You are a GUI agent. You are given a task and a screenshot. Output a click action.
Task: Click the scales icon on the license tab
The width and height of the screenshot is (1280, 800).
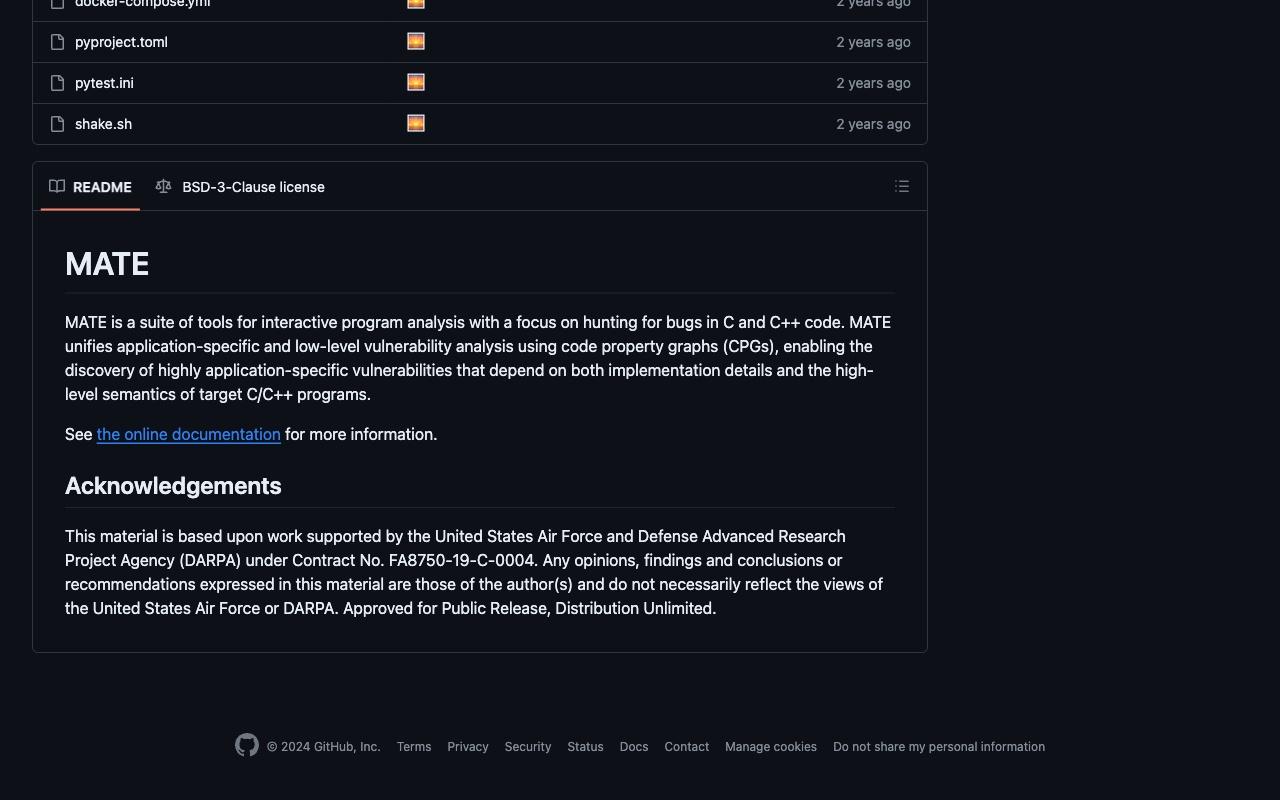164,186
